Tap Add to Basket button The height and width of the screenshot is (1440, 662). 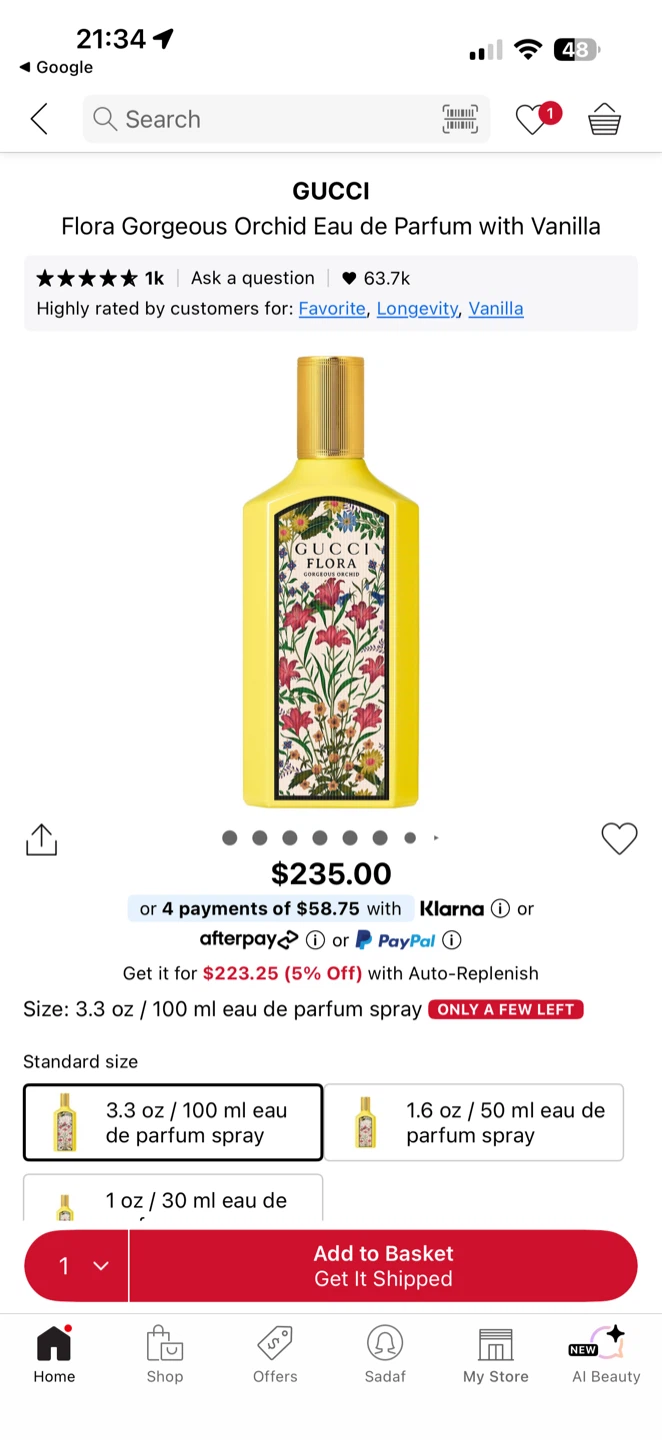coord(383,1266)
